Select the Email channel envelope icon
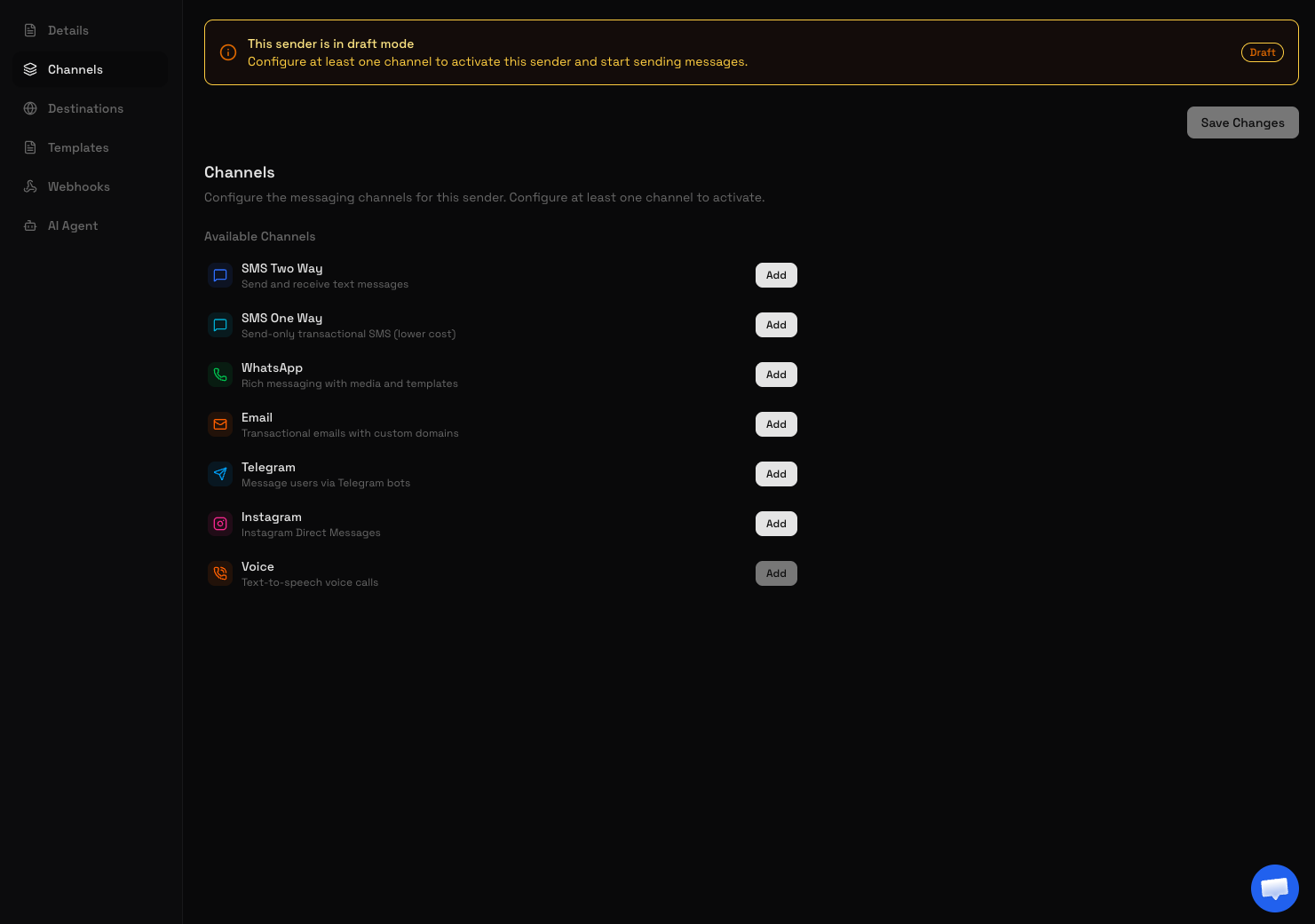Screen dimensions: 1315x924 coord(220,424)
